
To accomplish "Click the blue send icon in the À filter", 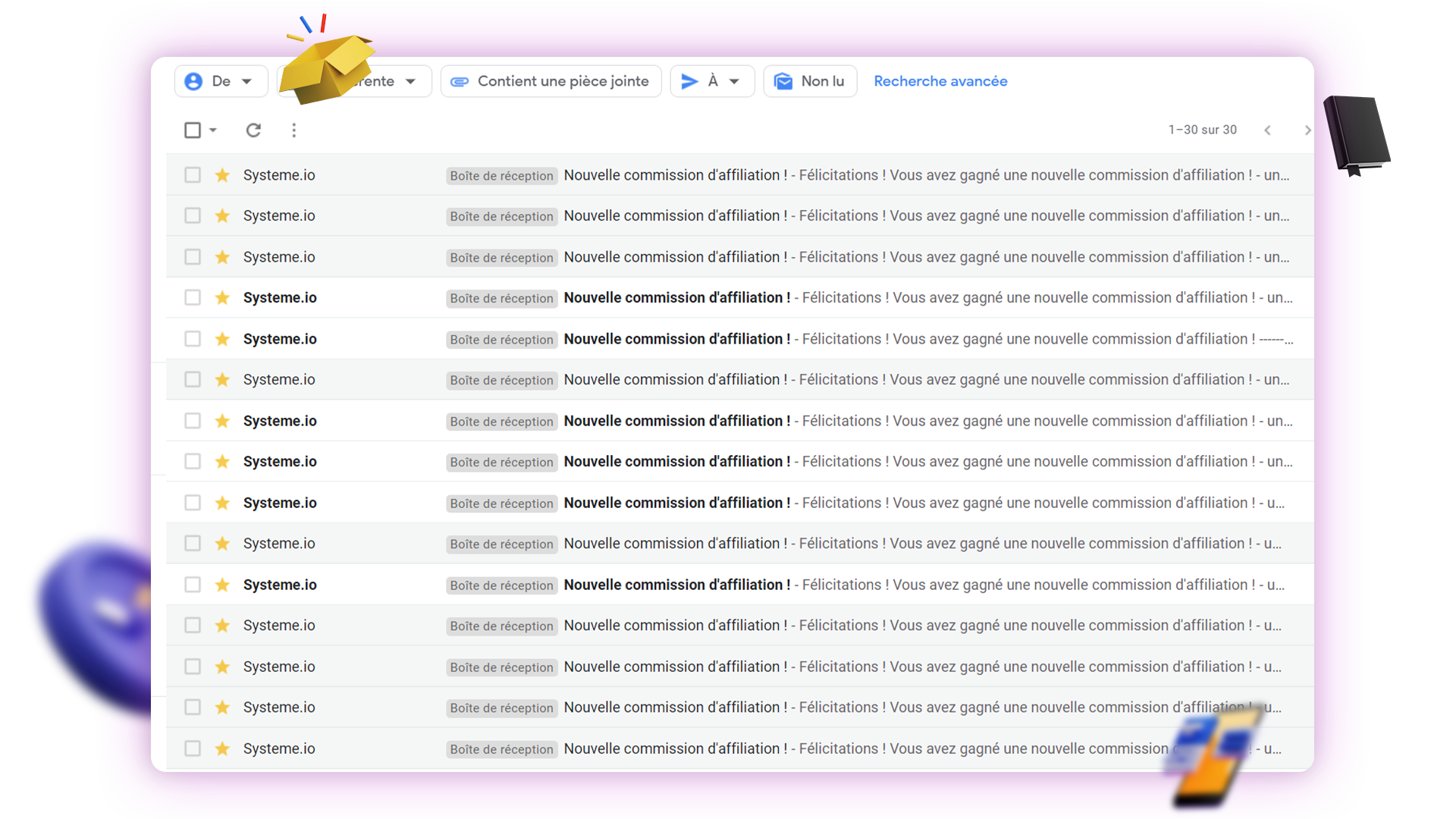I will 689,81.
